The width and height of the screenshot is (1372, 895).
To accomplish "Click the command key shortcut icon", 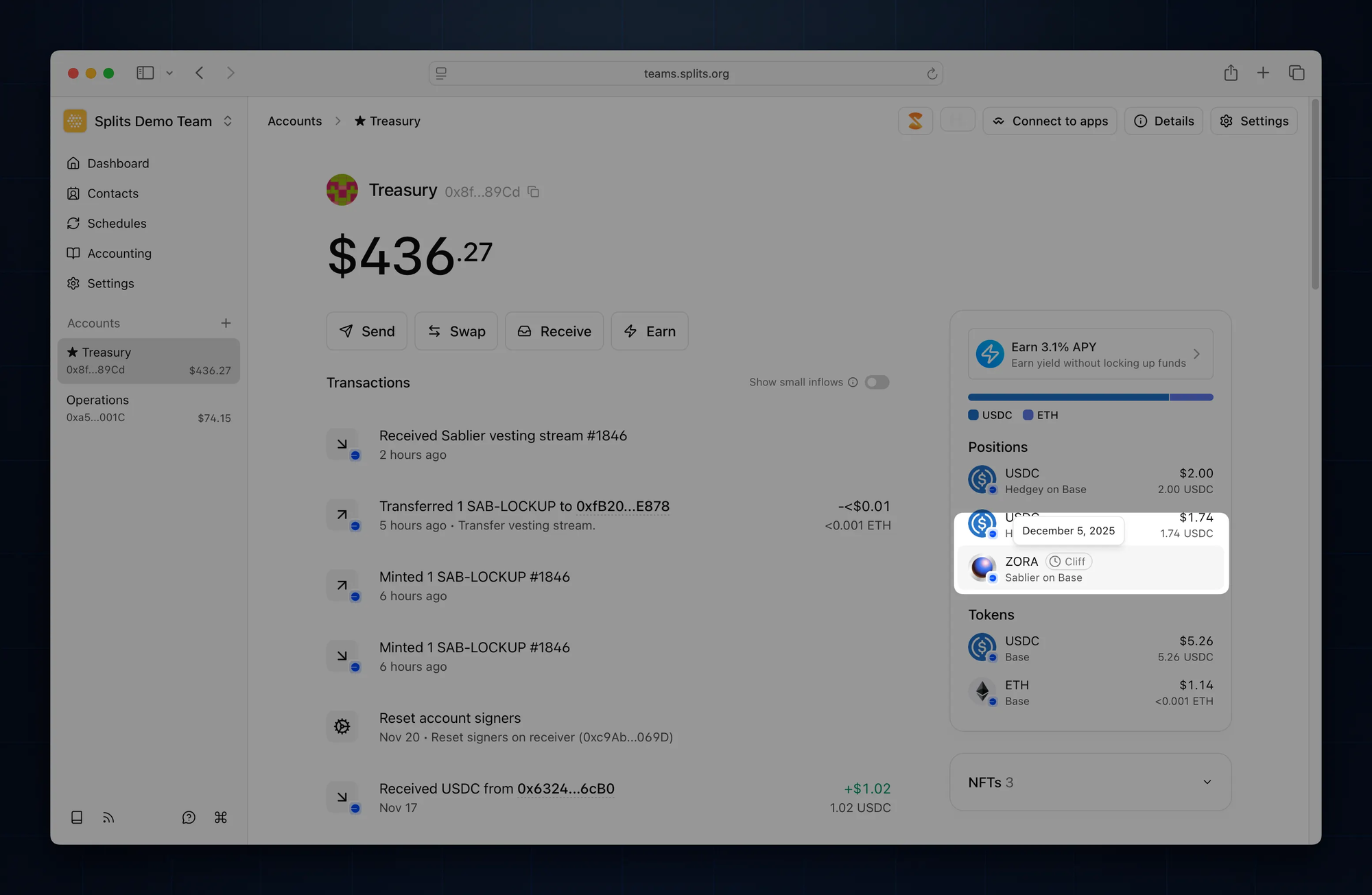I will [220, 817].
